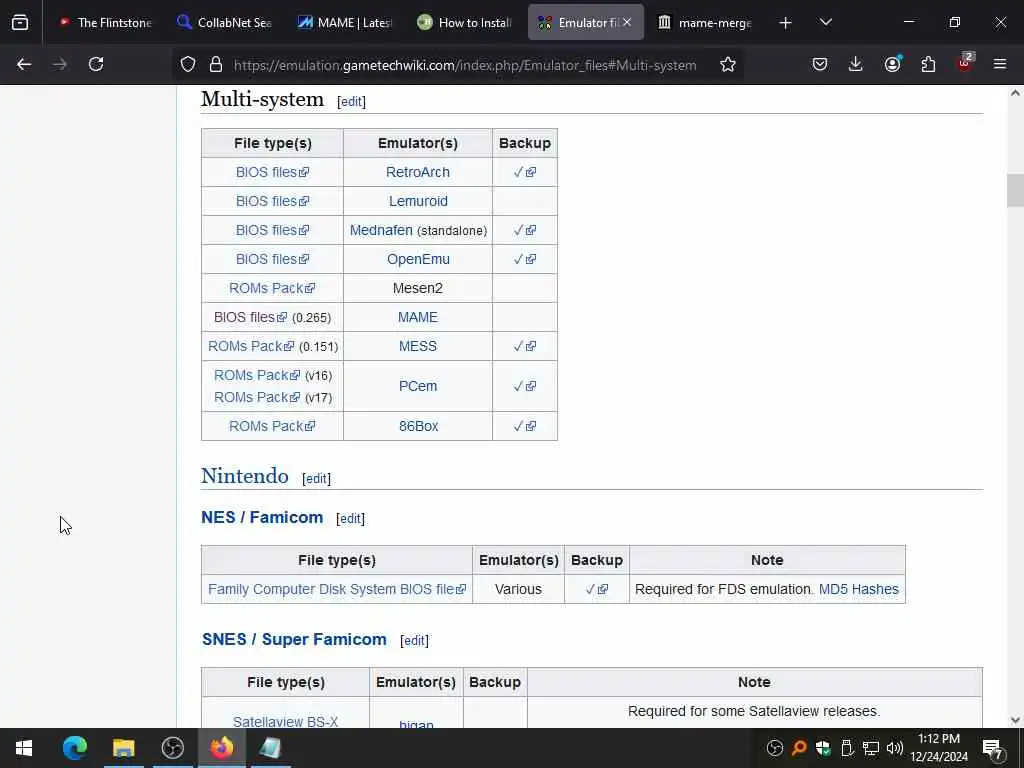Switch to the mame-merged tab
The height and width of the screenshot is (768, 1024).
[x=705, y=22]
